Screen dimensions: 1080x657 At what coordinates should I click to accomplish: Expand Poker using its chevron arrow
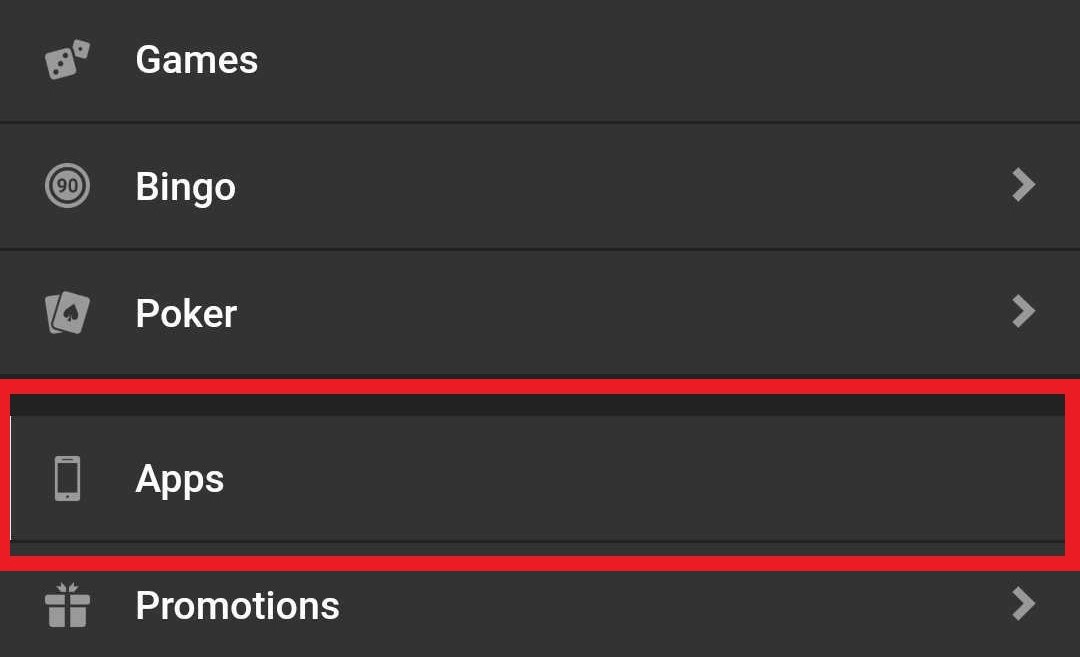pos(1024,312)
